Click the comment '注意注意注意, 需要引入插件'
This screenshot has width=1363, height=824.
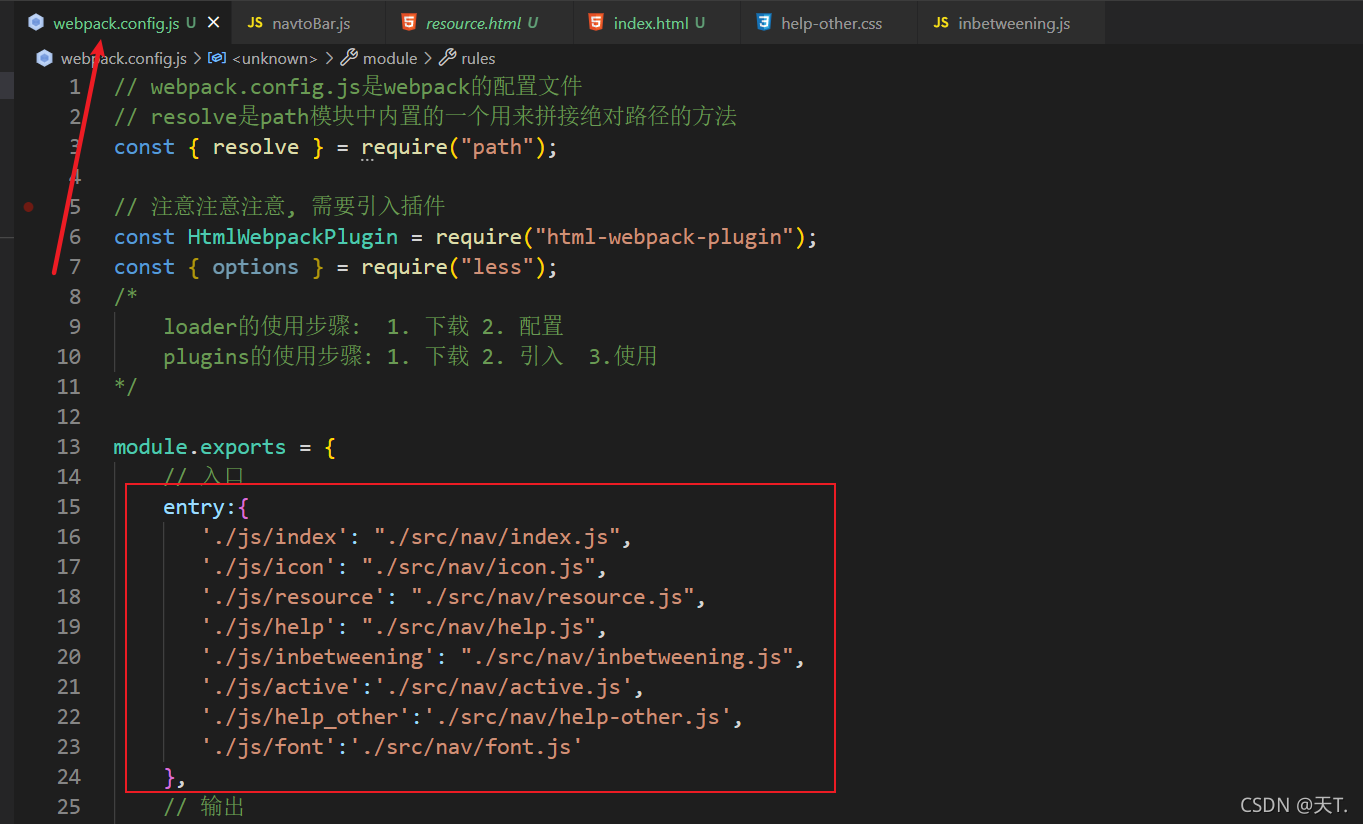pyautogui.click(x=279, y=207)
